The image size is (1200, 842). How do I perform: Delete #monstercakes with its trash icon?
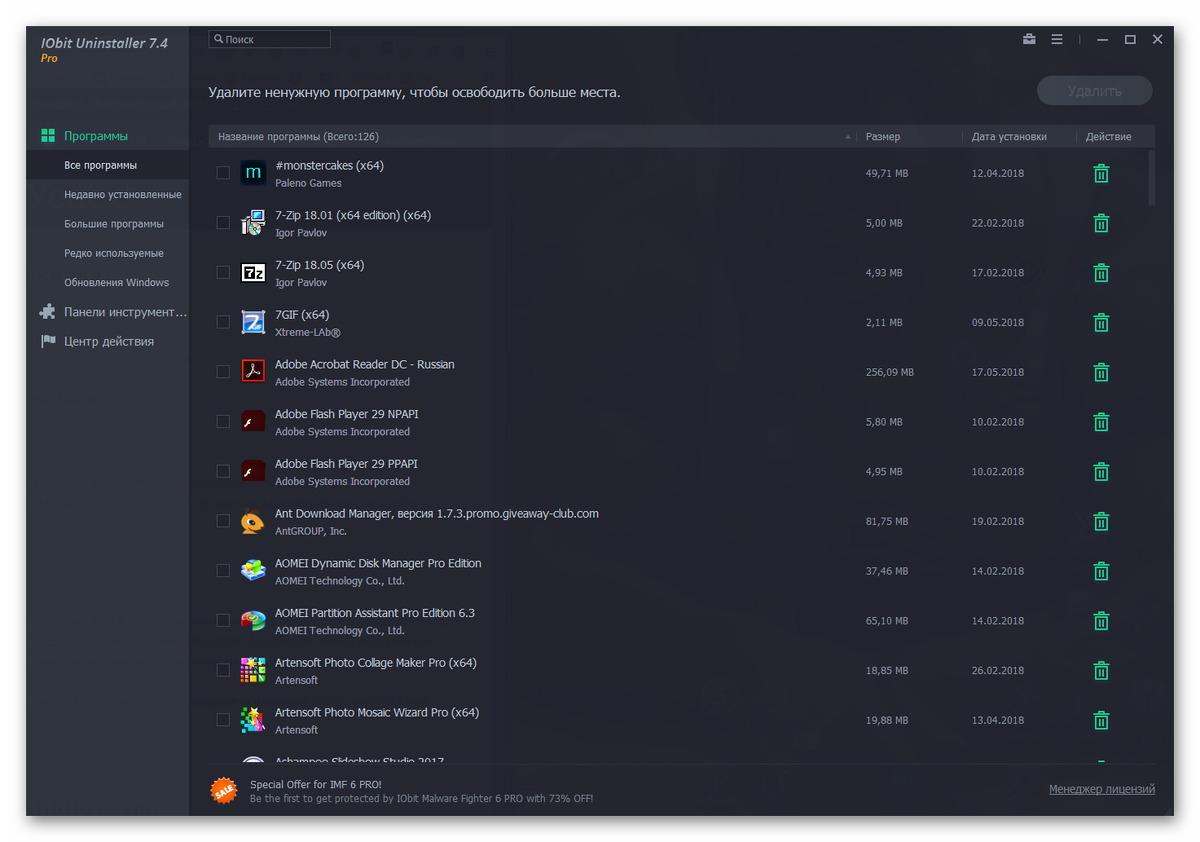pos(1101,173)
